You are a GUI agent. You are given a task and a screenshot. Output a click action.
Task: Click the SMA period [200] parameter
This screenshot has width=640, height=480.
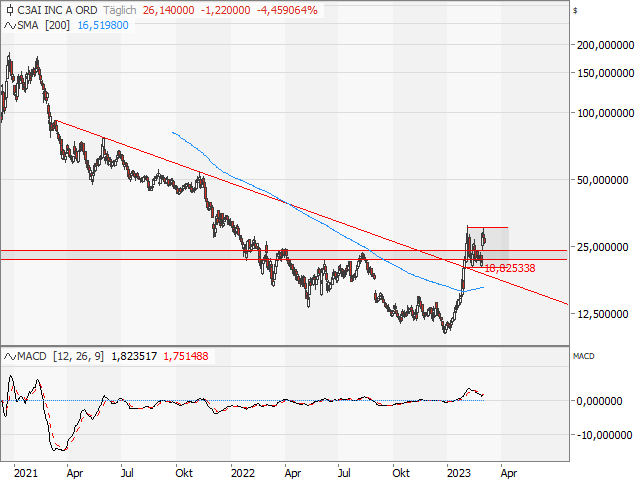(57, 26)
